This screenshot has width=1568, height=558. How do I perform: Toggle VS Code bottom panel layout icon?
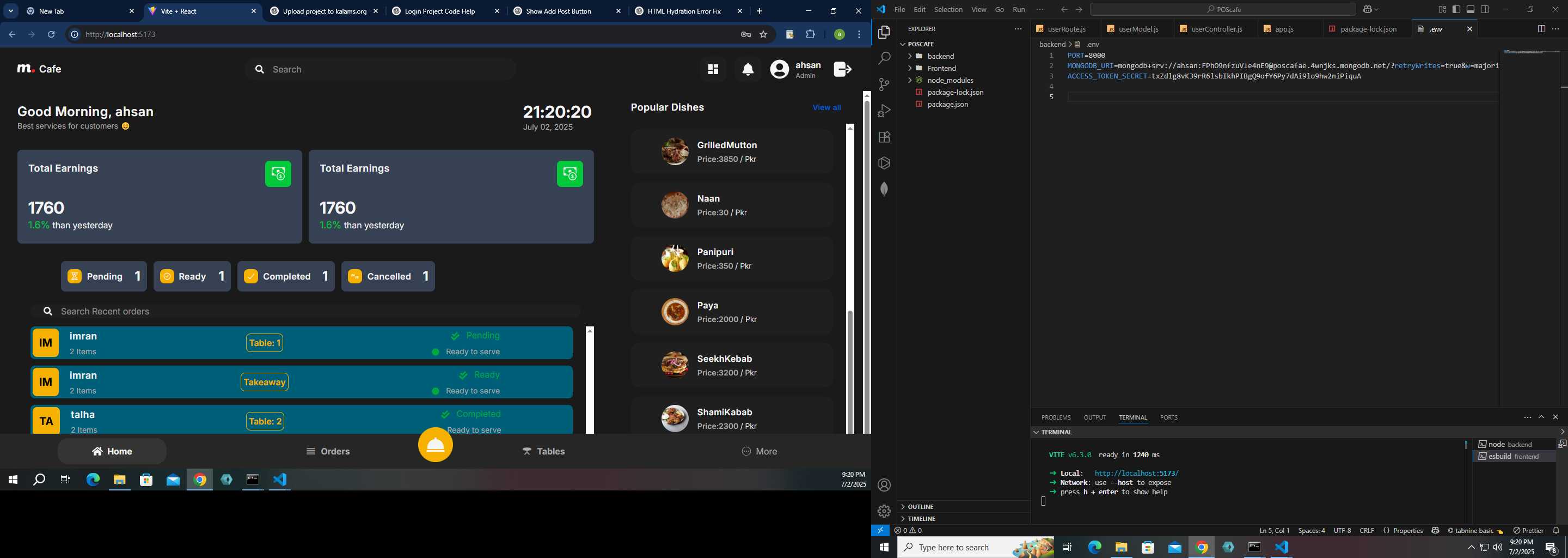click(x=1470, y=9)
